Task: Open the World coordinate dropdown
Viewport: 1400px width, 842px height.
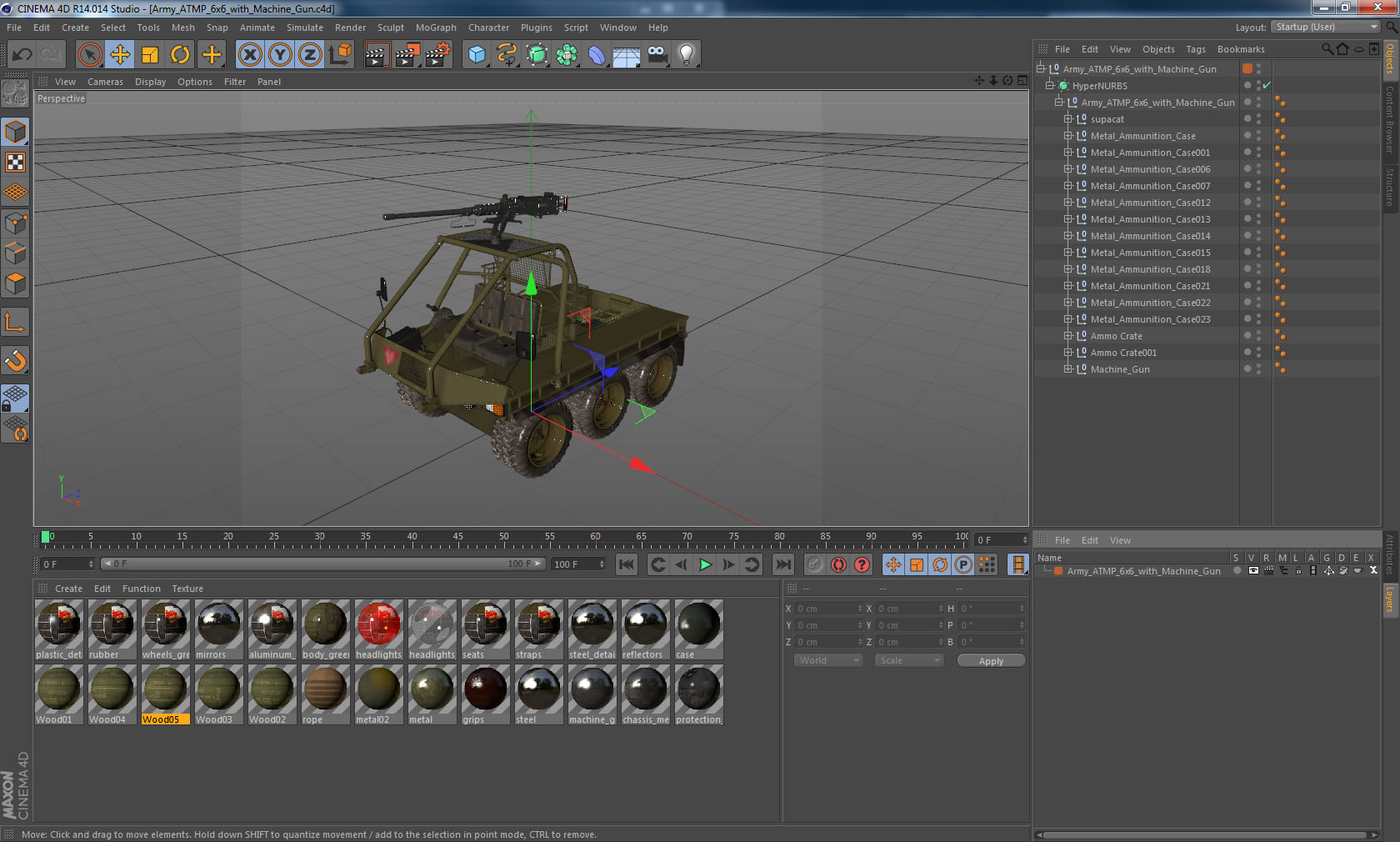Action: pos(827,660)
